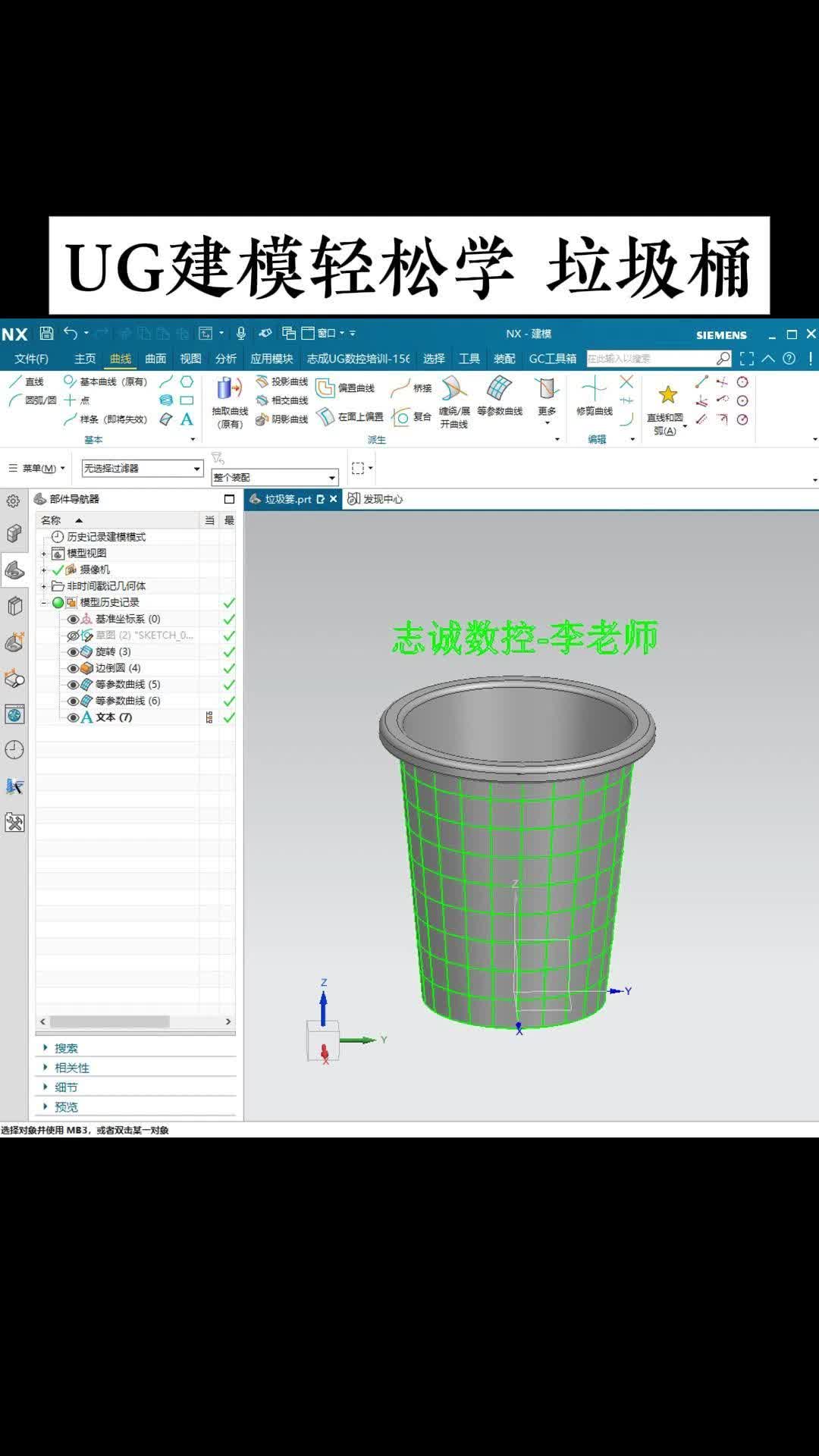Switch to the 分析 ribbon tab

coord(226,359)
